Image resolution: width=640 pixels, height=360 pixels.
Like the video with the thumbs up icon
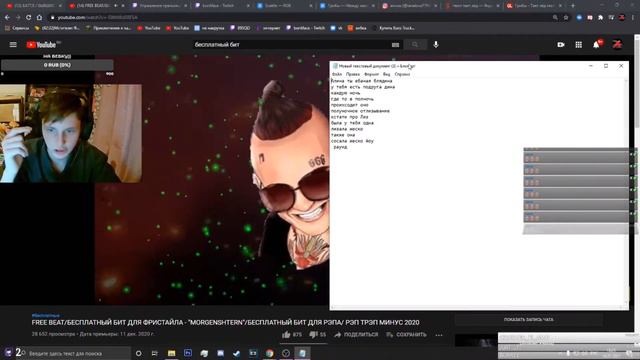(x=286, y=335)
